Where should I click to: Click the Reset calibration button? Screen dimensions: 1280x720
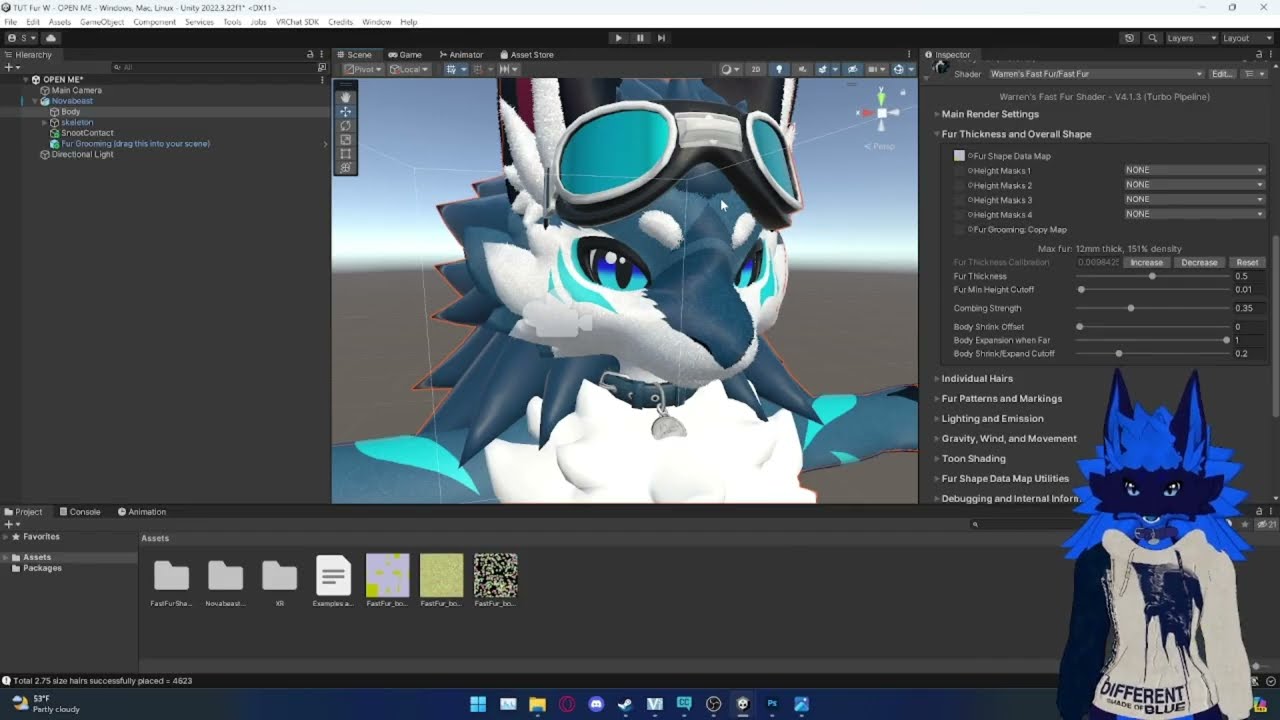coord(1247,262)
